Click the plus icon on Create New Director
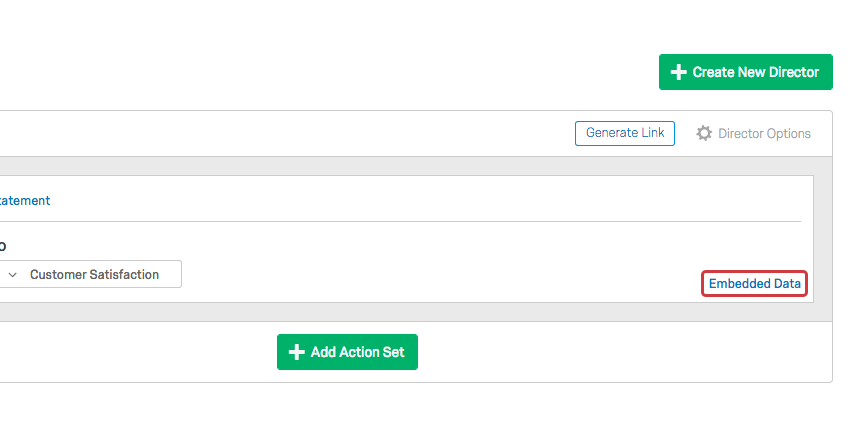This screenshot has height=425, width=850. point(679,72)
